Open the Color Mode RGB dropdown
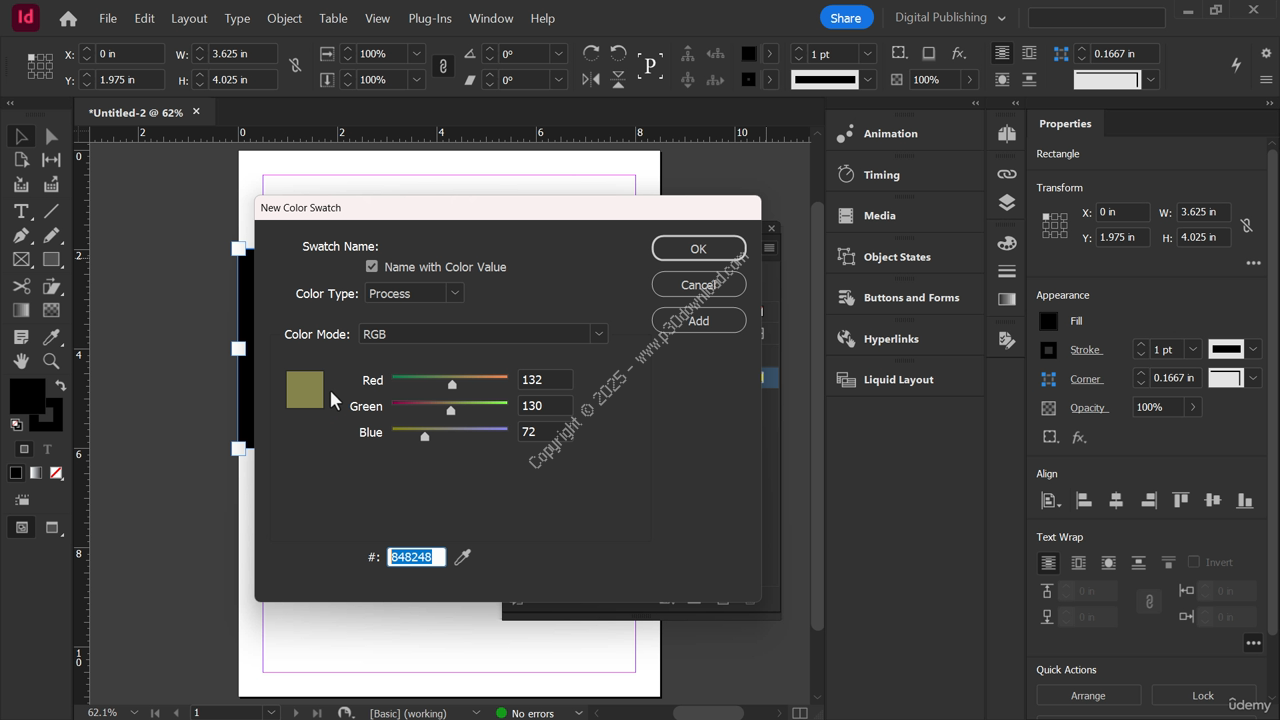Image resolution: width=1280 pixels, height=720 pixels. 483,334
